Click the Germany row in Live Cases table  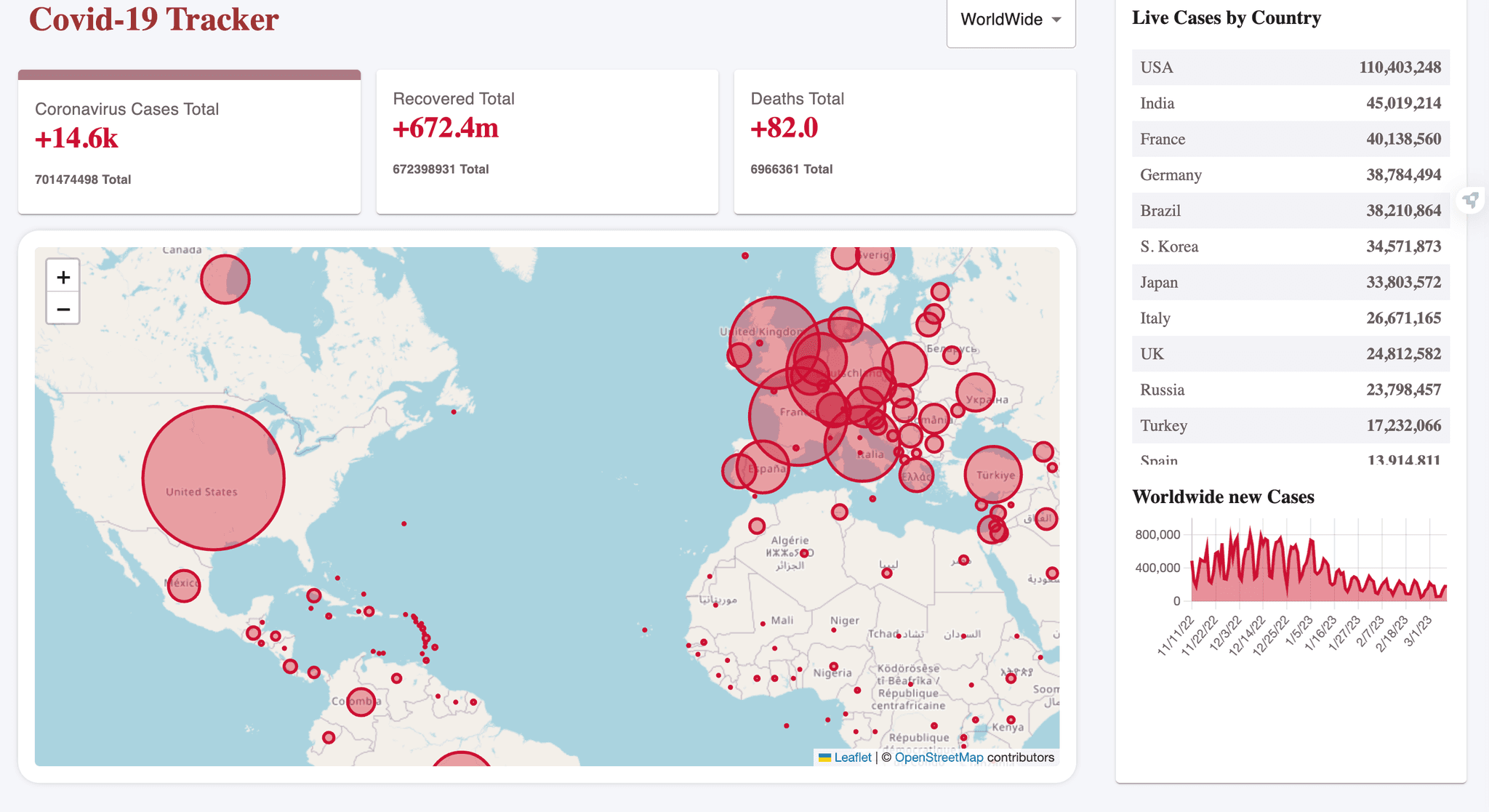coord(1290,175)
